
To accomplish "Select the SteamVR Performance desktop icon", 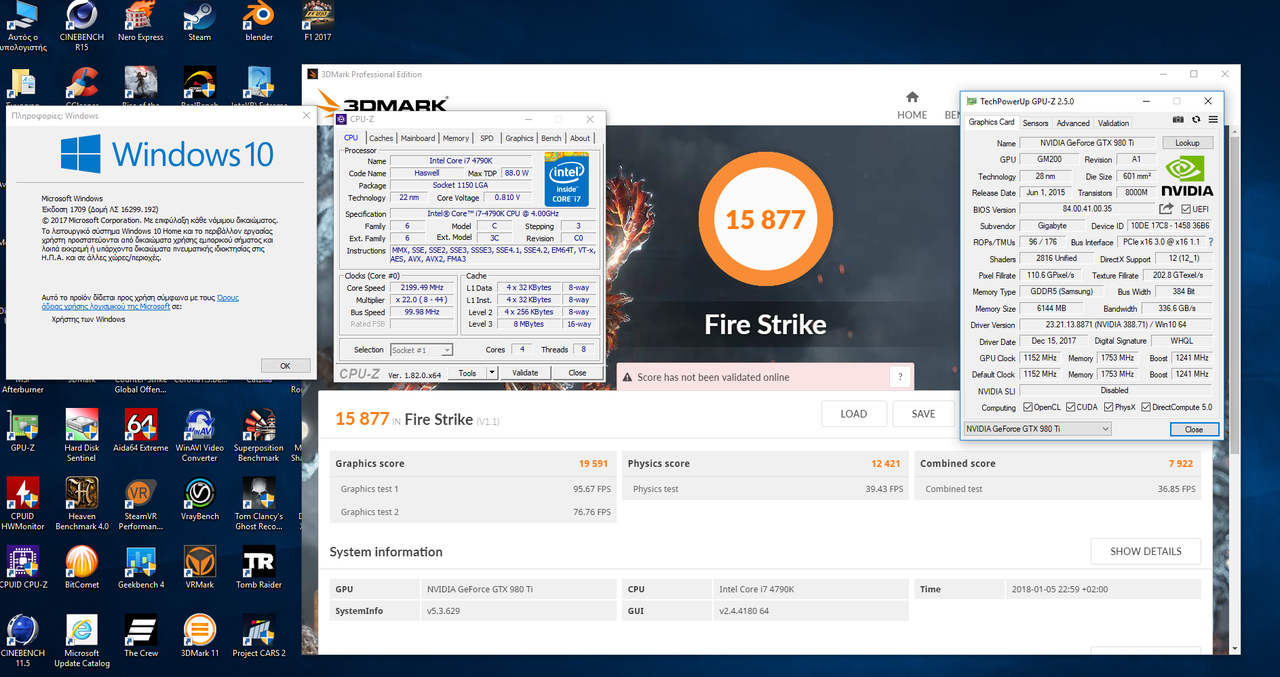I will (141, 504).
